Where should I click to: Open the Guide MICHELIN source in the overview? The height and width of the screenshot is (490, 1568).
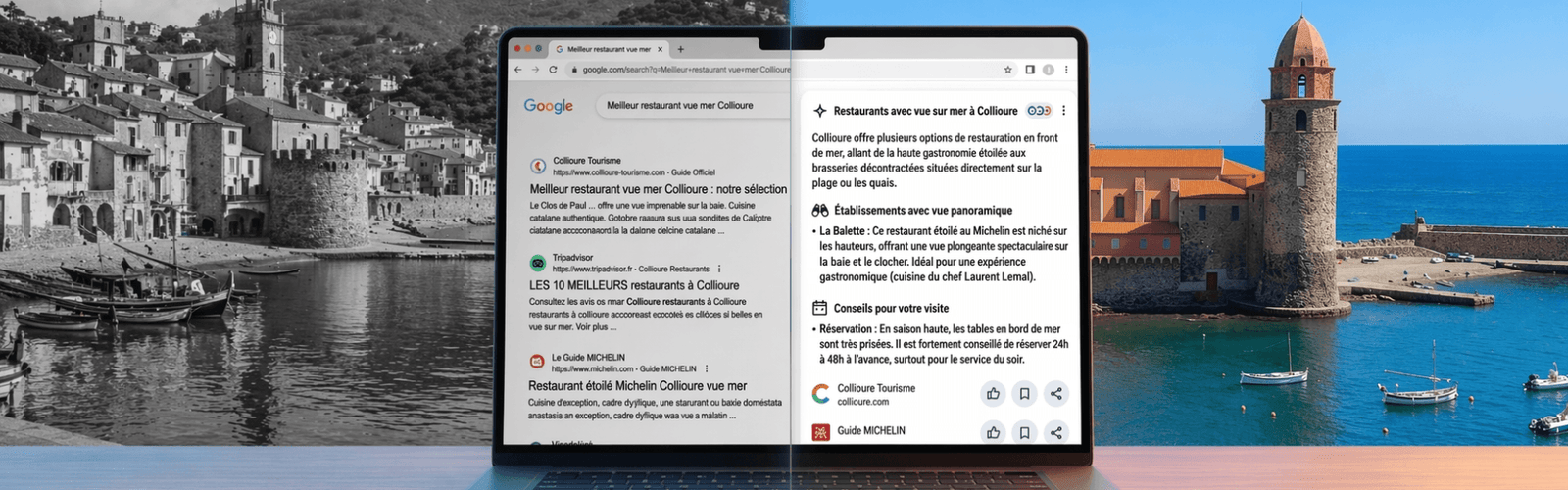pyautogui.click(x=871, y=430)
